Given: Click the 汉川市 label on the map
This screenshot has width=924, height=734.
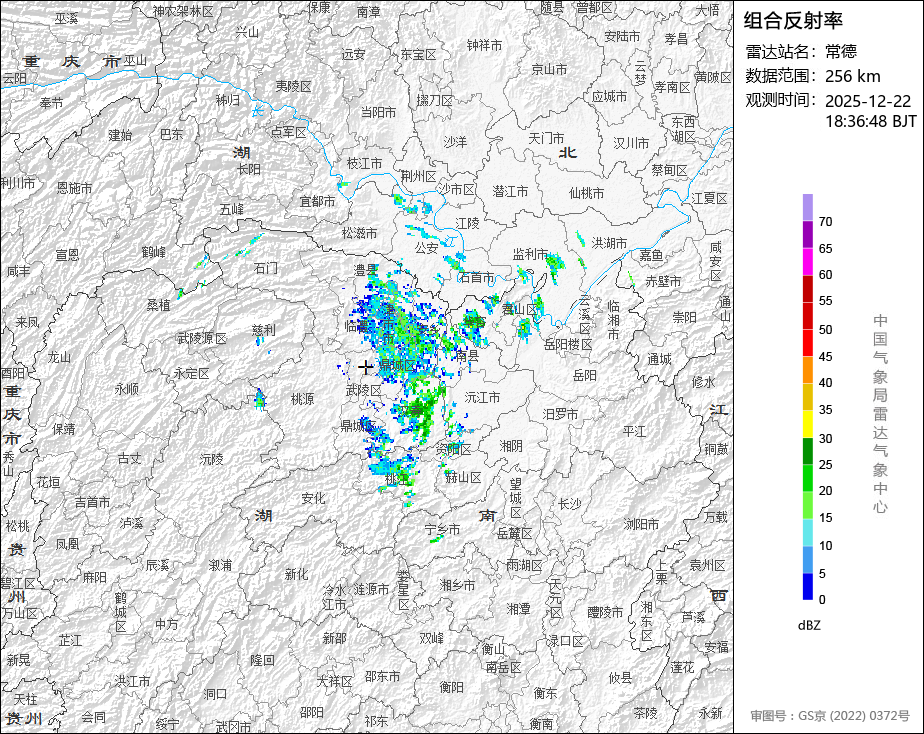Looking at the screenshot, I should click(631, 143).
